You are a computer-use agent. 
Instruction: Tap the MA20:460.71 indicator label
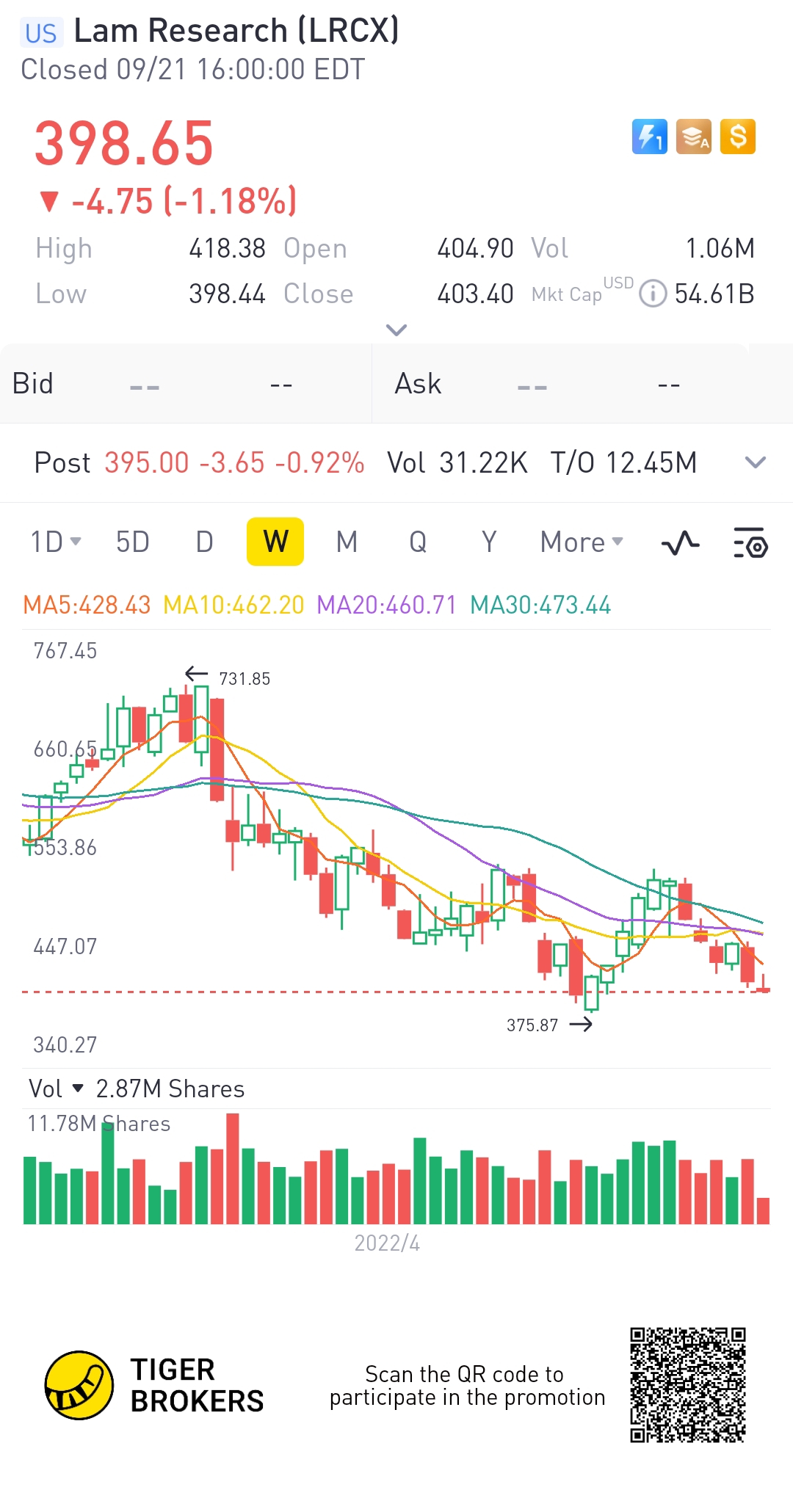[386, 606]
